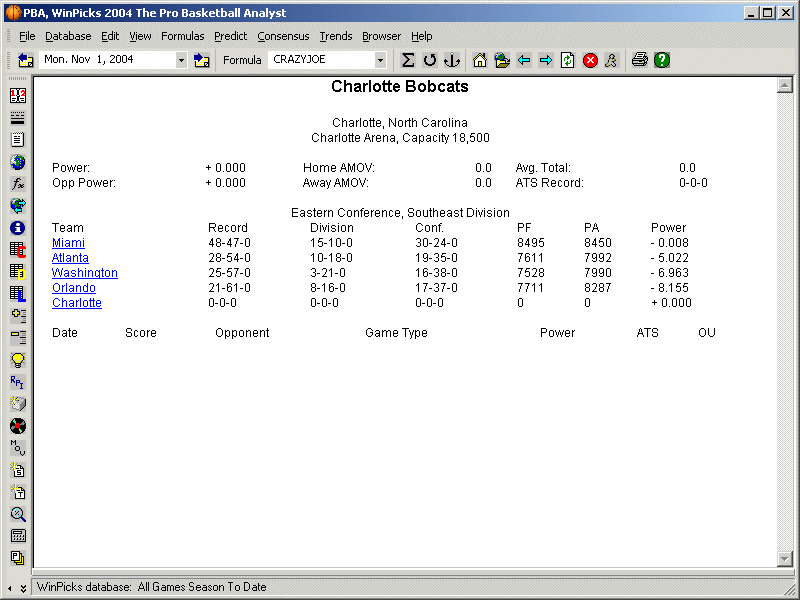
Task: Click the open folder with globe icon
Action: 502,60
